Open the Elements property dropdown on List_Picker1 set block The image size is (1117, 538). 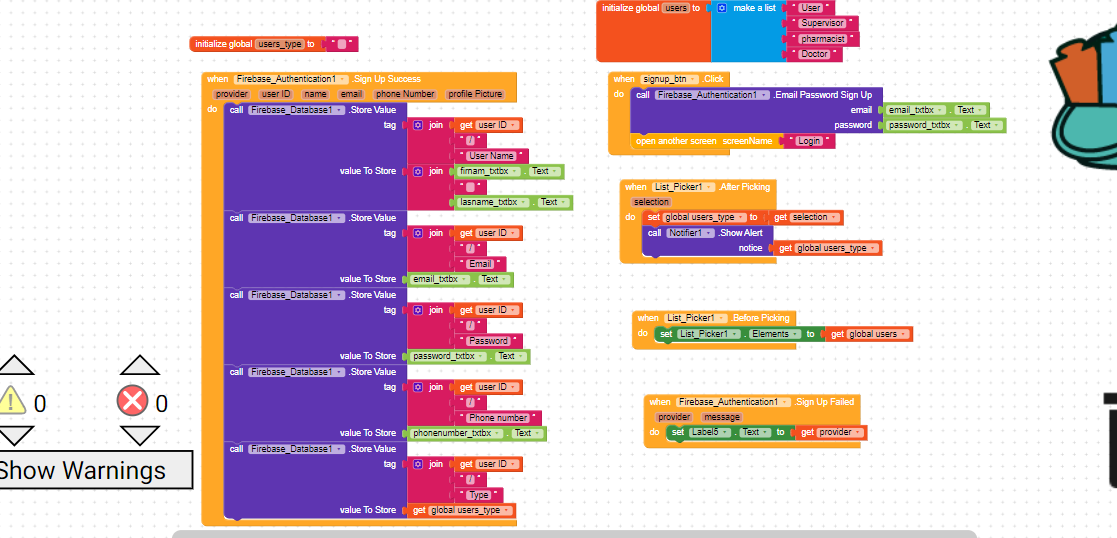click(796, 334)
